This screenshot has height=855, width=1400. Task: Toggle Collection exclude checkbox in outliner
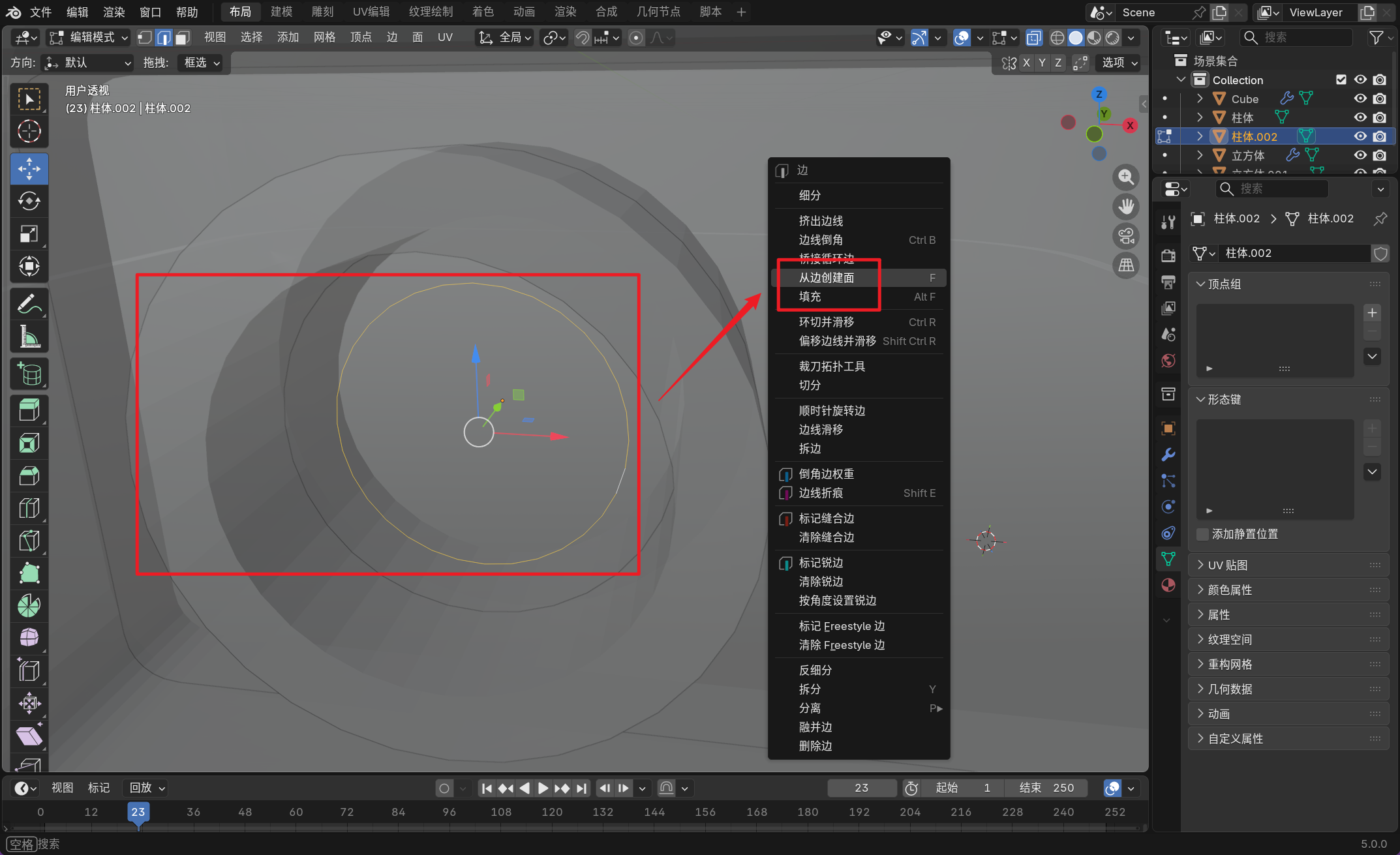click(1341, 80)
